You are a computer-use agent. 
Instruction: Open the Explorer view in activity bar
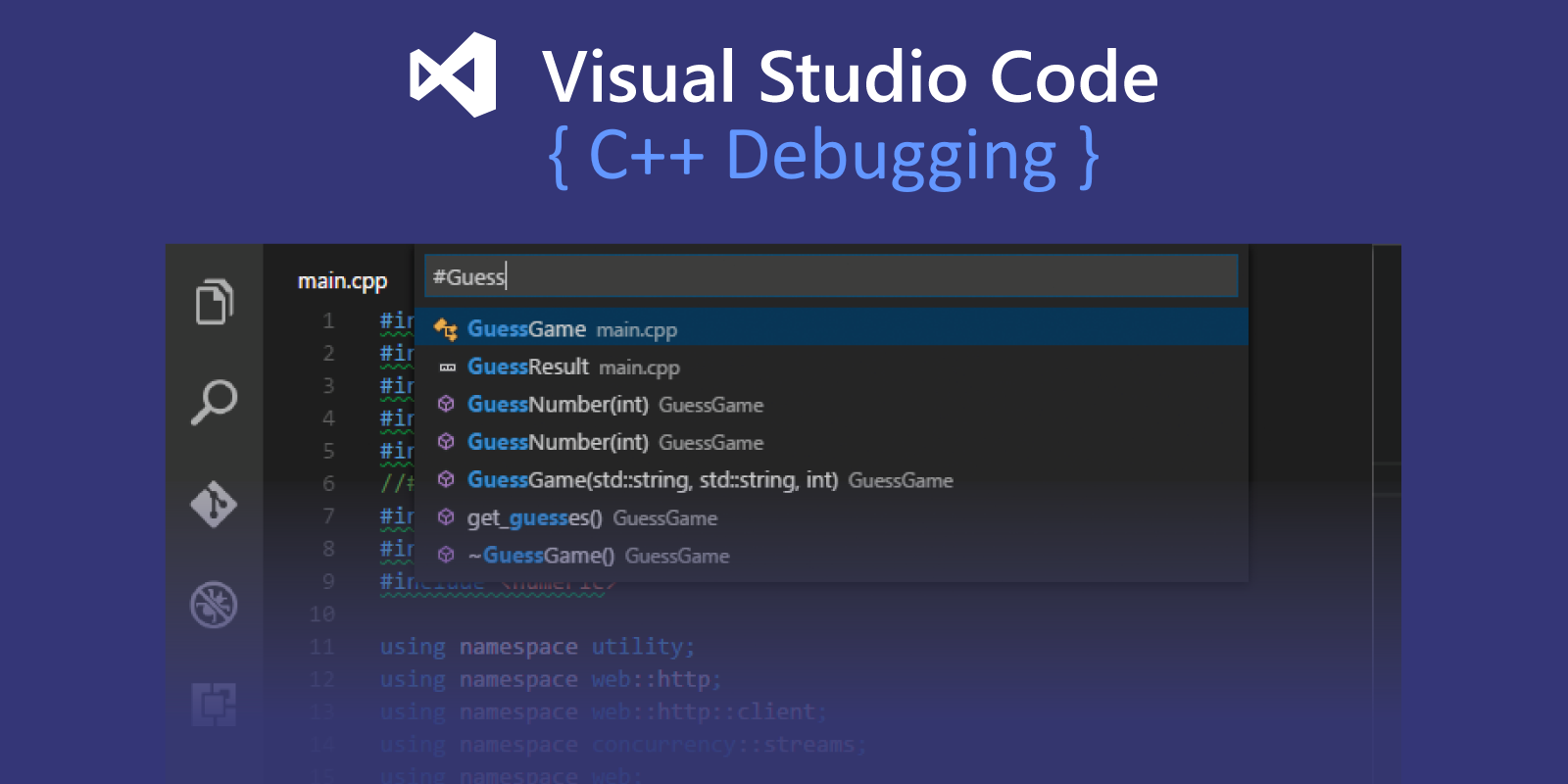[x=215, y=301]
